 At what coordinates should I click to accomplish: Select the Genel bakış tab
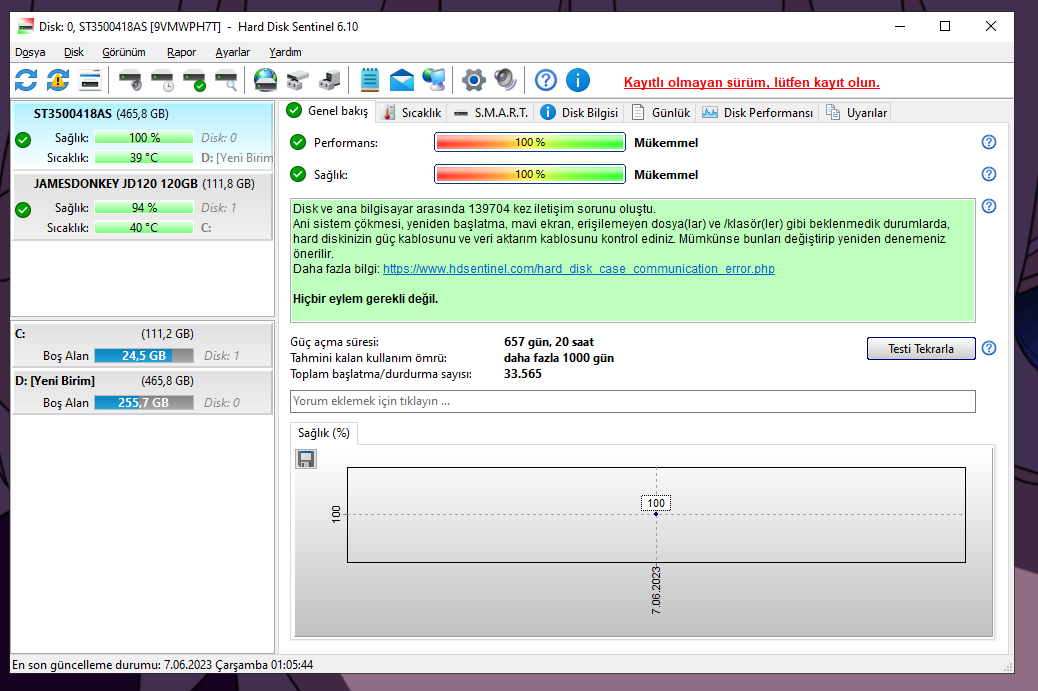click(x=328, y=111)
